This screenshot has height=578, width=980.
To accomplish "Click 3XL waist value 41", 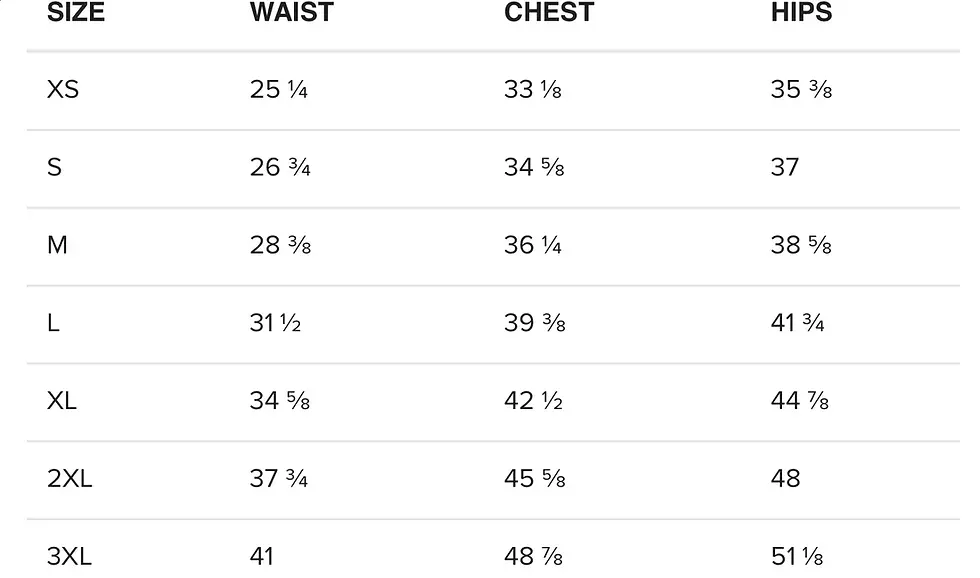I will click(262, 556).
